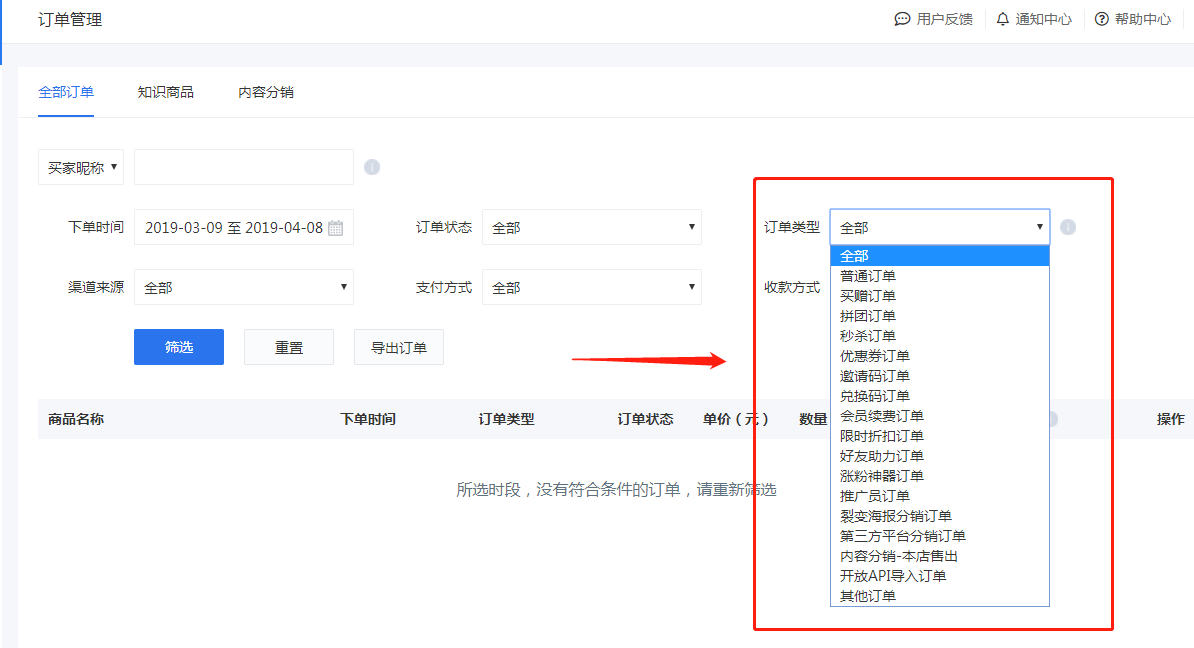Image resolution: width=1194 pixels, height=648 pixels.
Task: Click the info icon beside the nickname field
Action: [x=372, y=167]
